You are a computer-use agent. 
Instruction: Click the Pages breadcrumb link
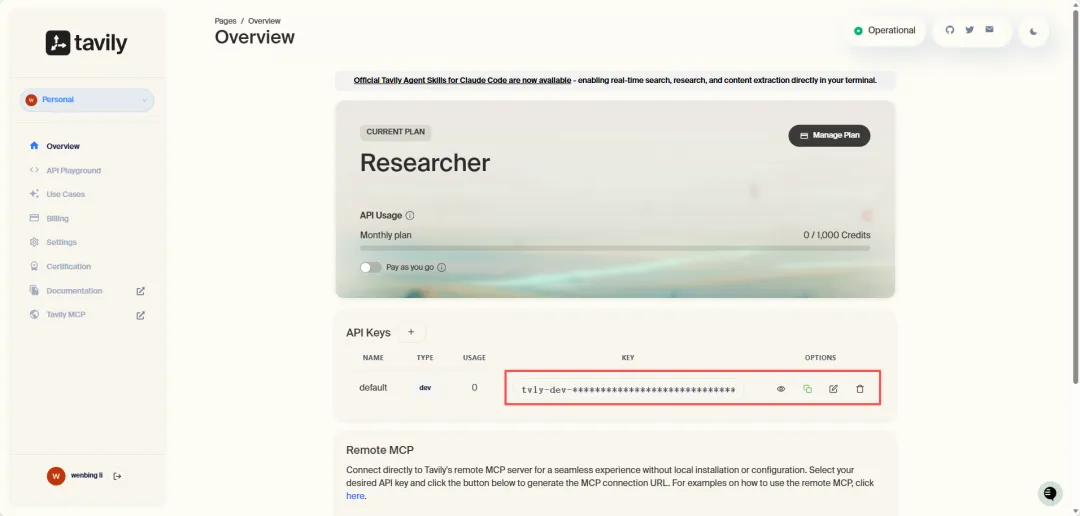tap(225, 21)
